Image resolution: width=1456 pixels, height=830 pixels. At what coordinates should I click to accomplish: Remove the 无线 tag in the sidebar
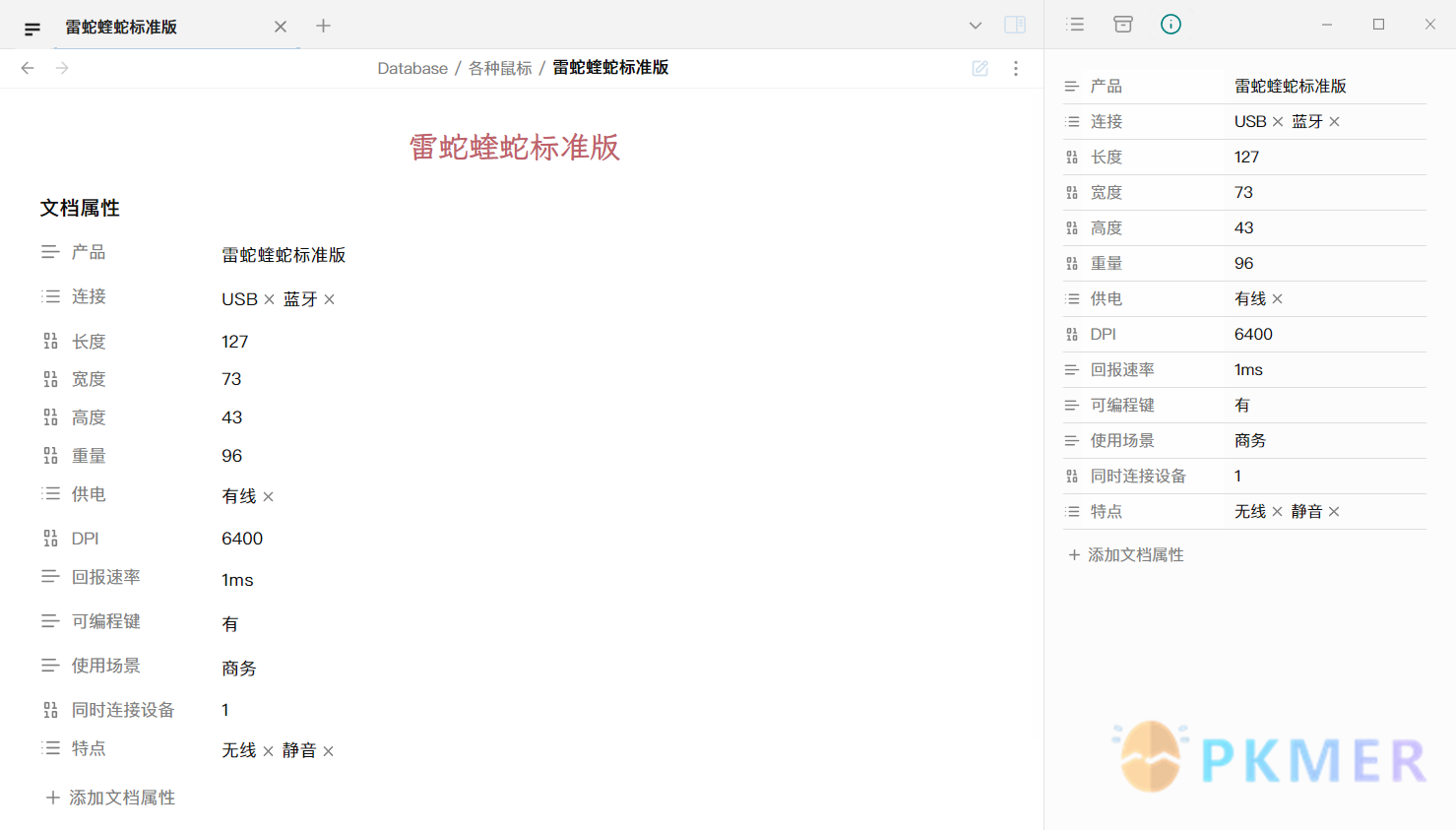coord(1277,512)
